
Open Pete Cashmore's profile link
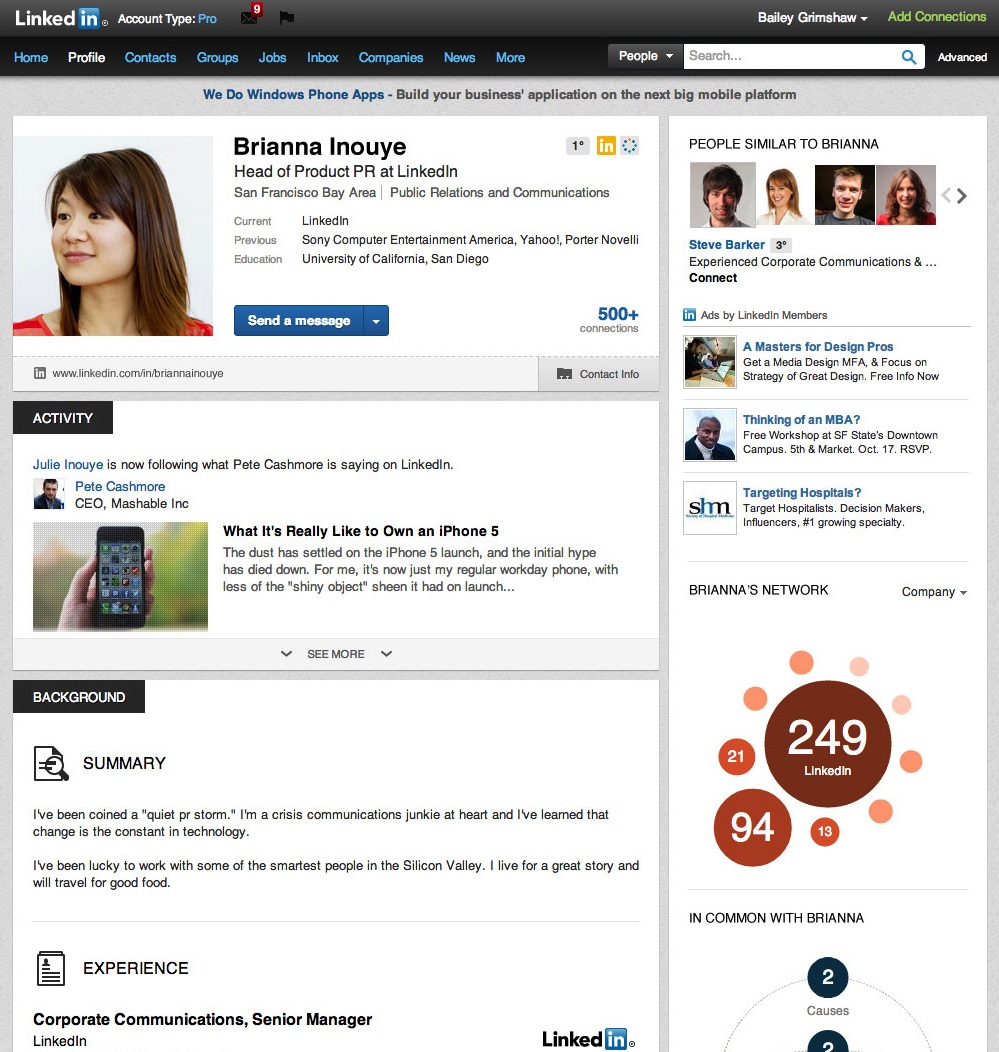(x=120, y=487)
